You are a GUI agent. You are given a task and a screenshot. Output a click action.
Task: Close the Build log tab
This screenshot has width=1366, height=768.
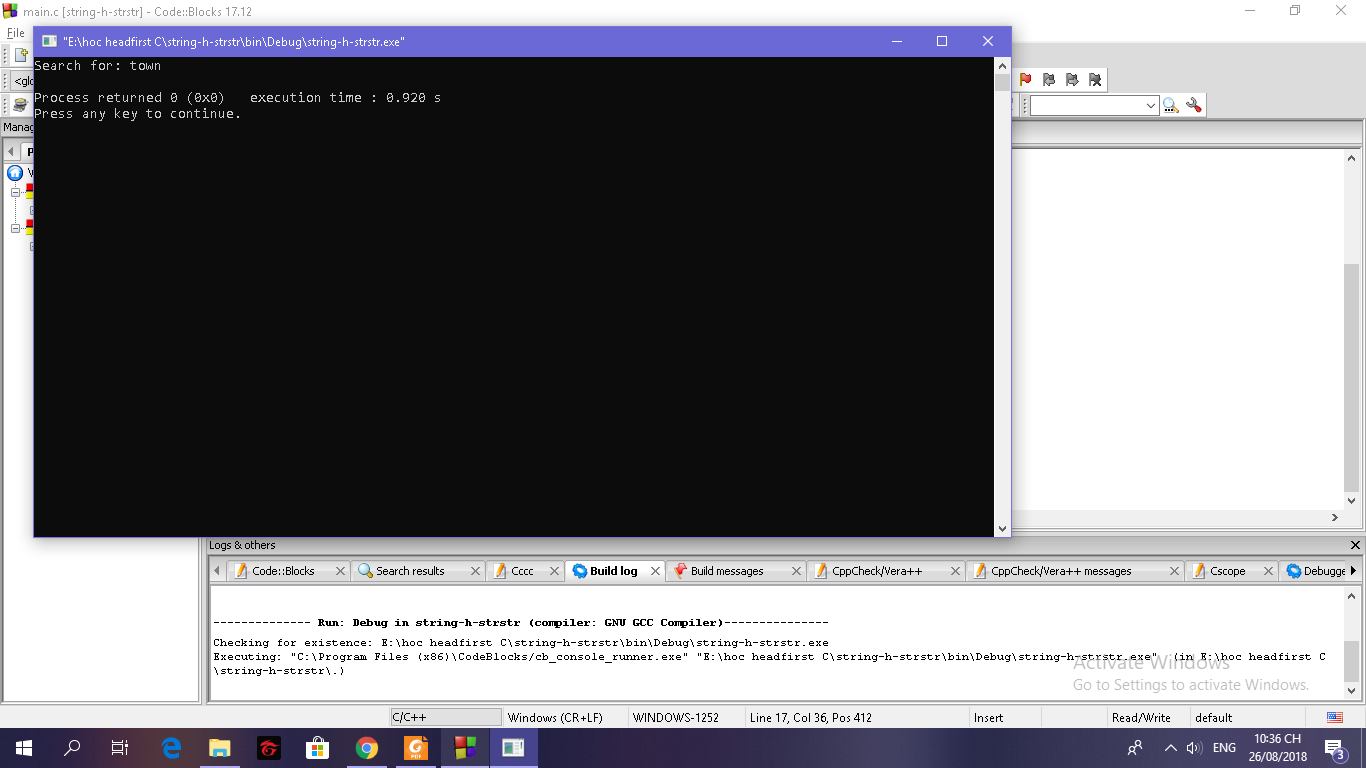(656, 571)
